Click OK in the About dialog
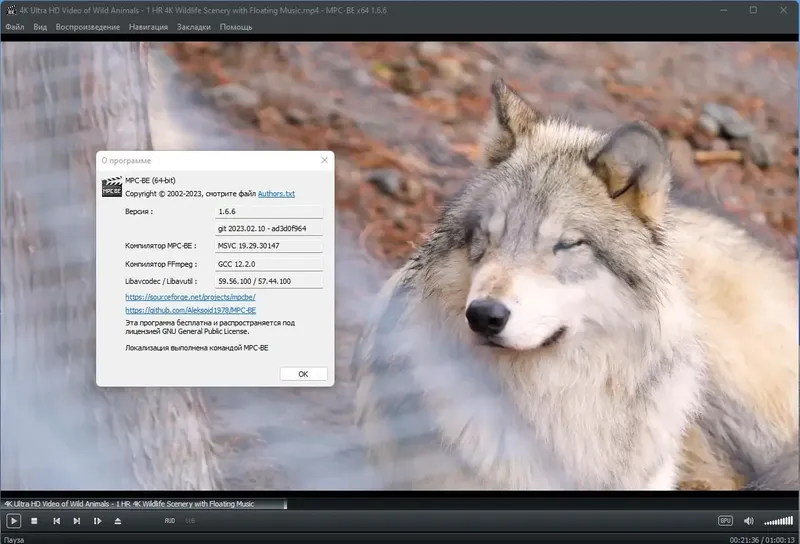800x544 pixels. pyautogui.click(x=303, y=374)
